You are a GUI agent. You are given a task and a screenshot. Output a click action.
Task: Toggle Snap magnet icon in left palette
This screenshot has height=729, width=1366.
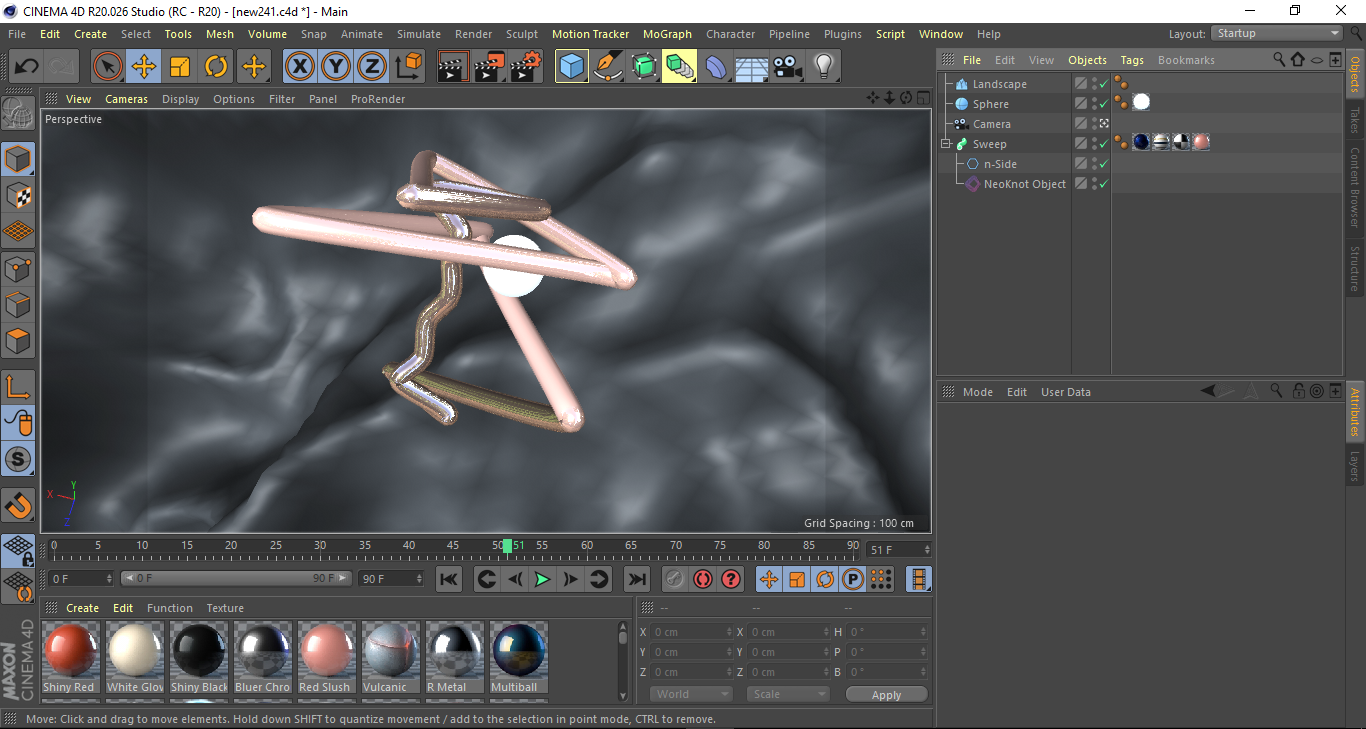click(x=18, y=505)
